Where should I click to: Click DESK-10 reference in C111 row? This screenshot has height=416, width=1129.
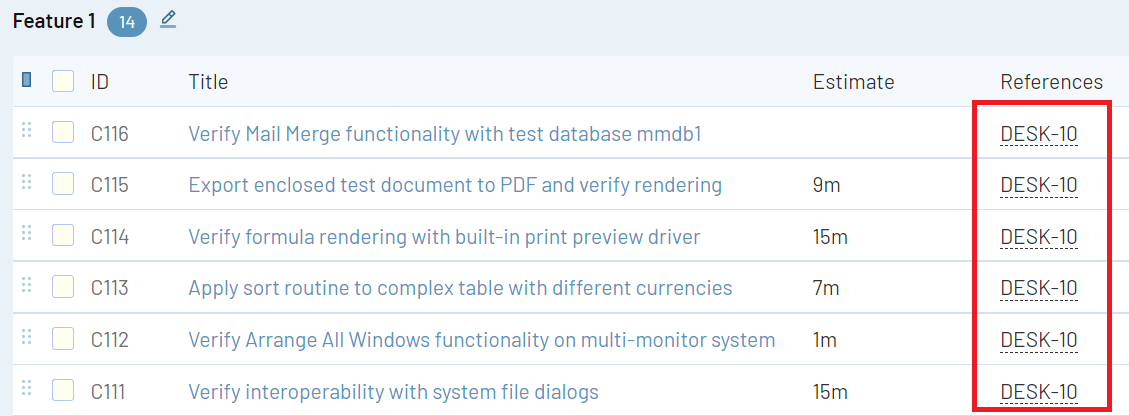[x=1039, y=392]
